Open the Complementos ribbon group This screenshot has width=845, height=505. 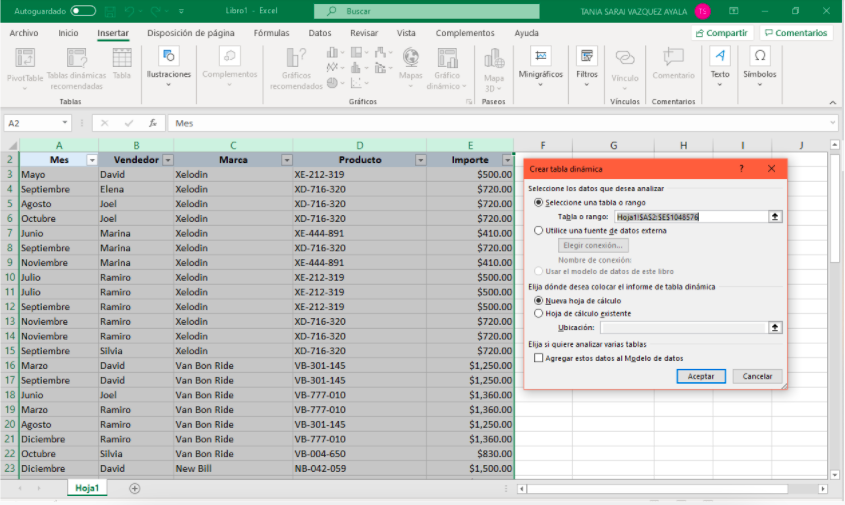pyautogui.click(x=230, y=67)
